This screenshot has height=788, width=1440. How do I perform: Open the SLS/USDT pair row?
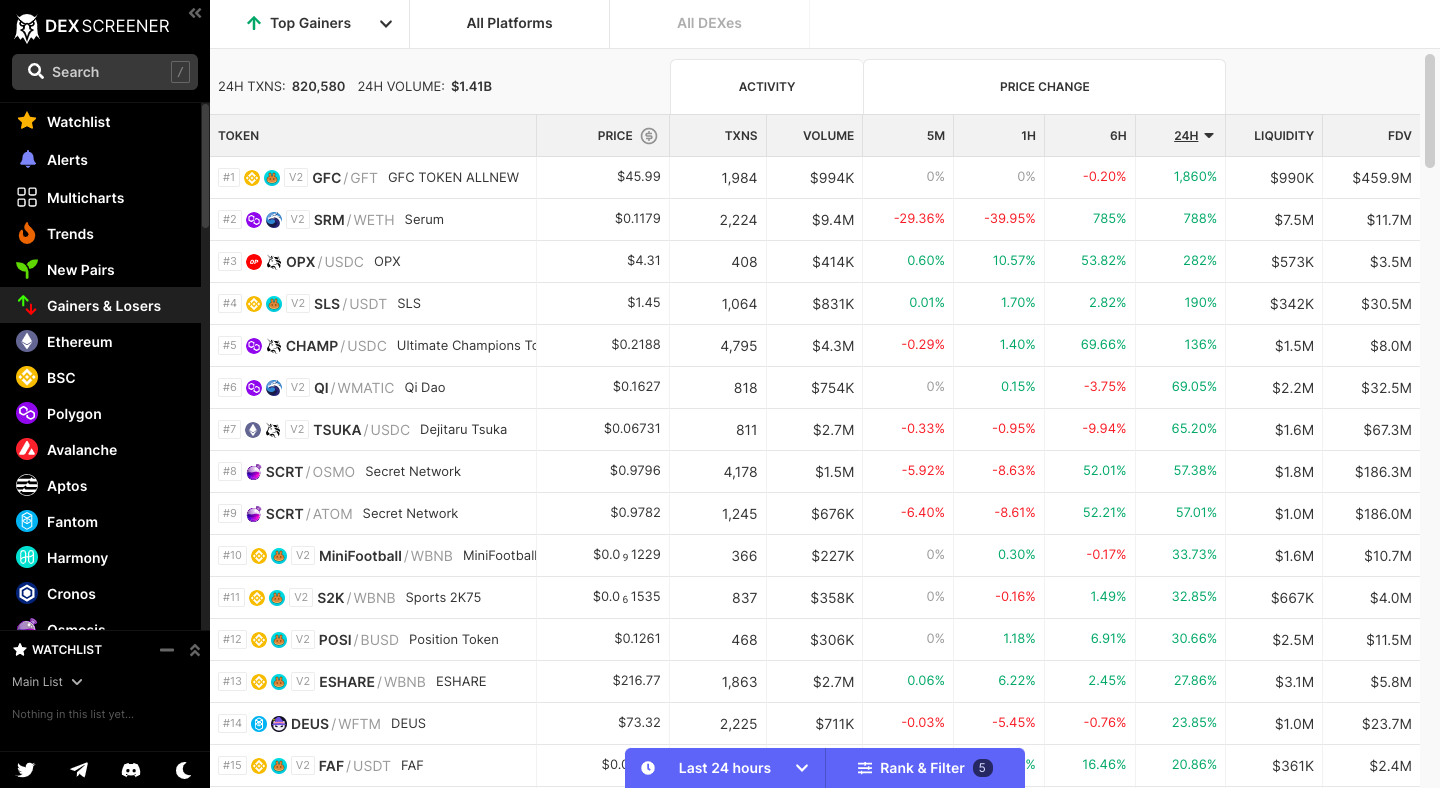coord(815,304)
